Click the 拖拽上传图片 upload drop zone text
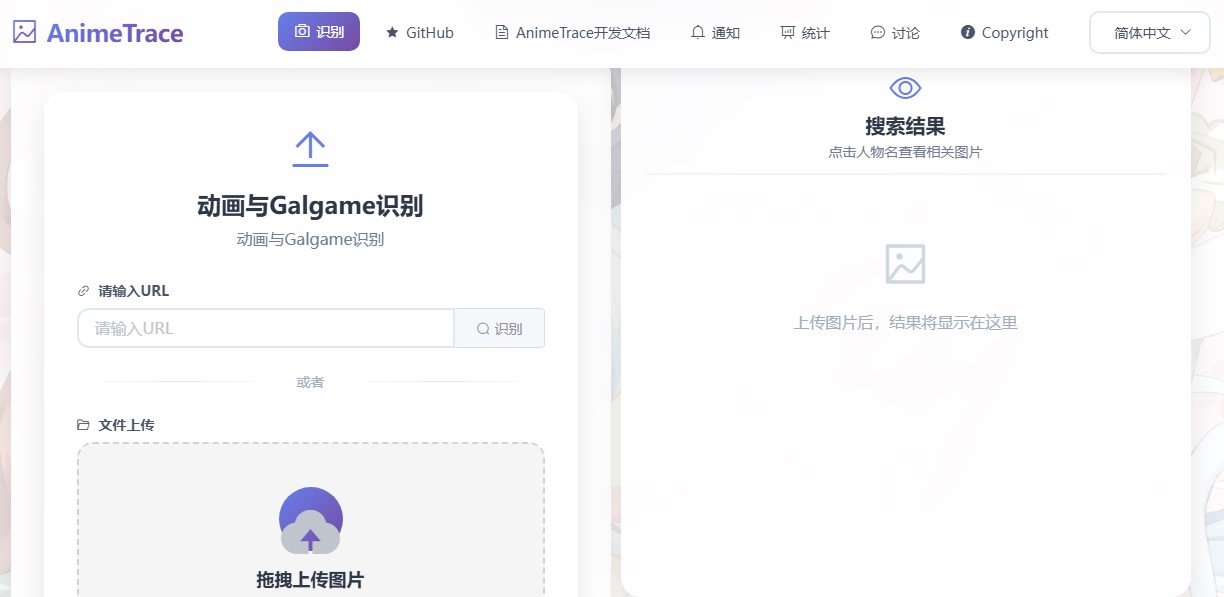This screenshot has height=597, width=1224. [310, 580]
